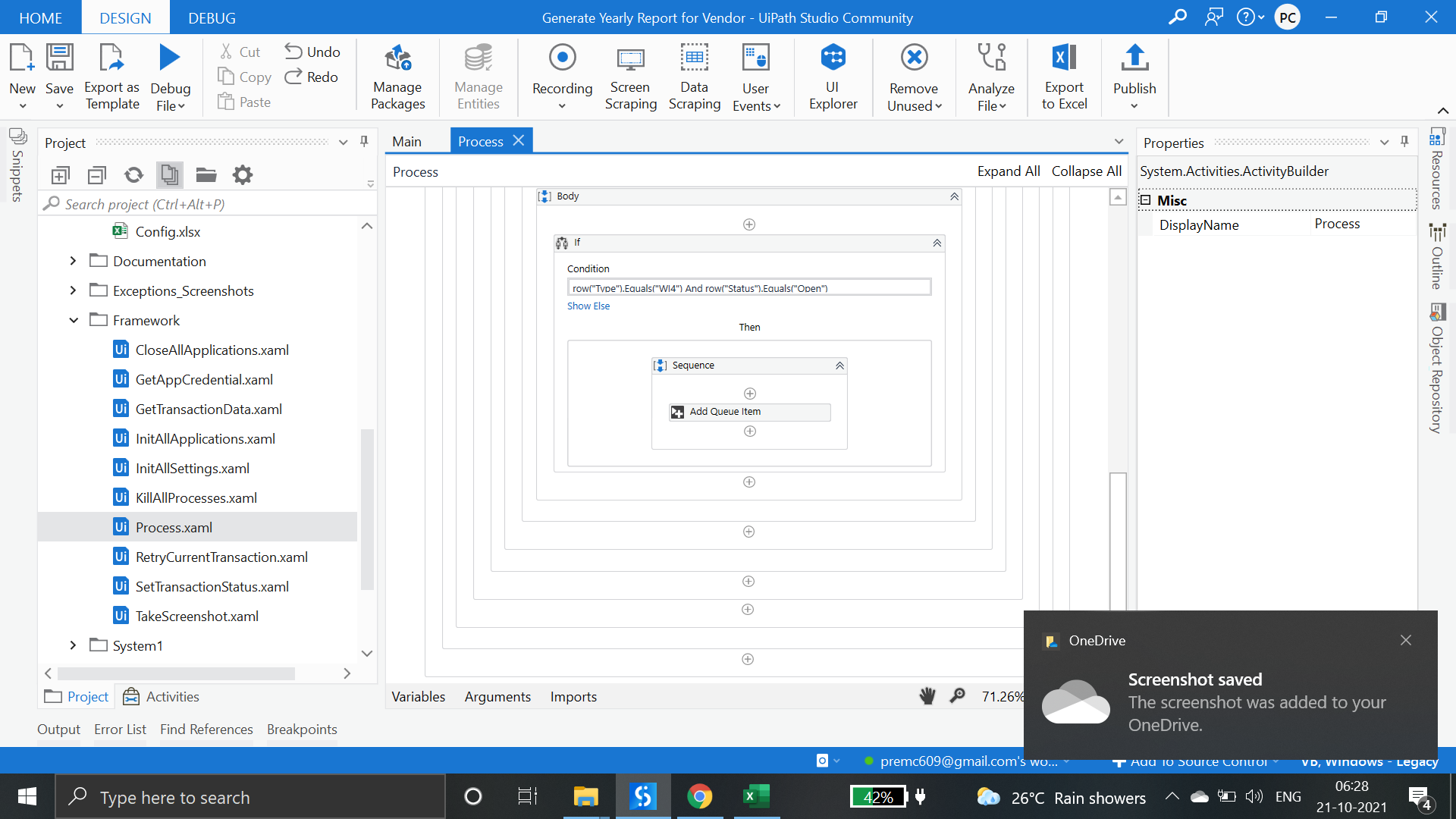Click the If Condition expression field

tap(748, 288)
